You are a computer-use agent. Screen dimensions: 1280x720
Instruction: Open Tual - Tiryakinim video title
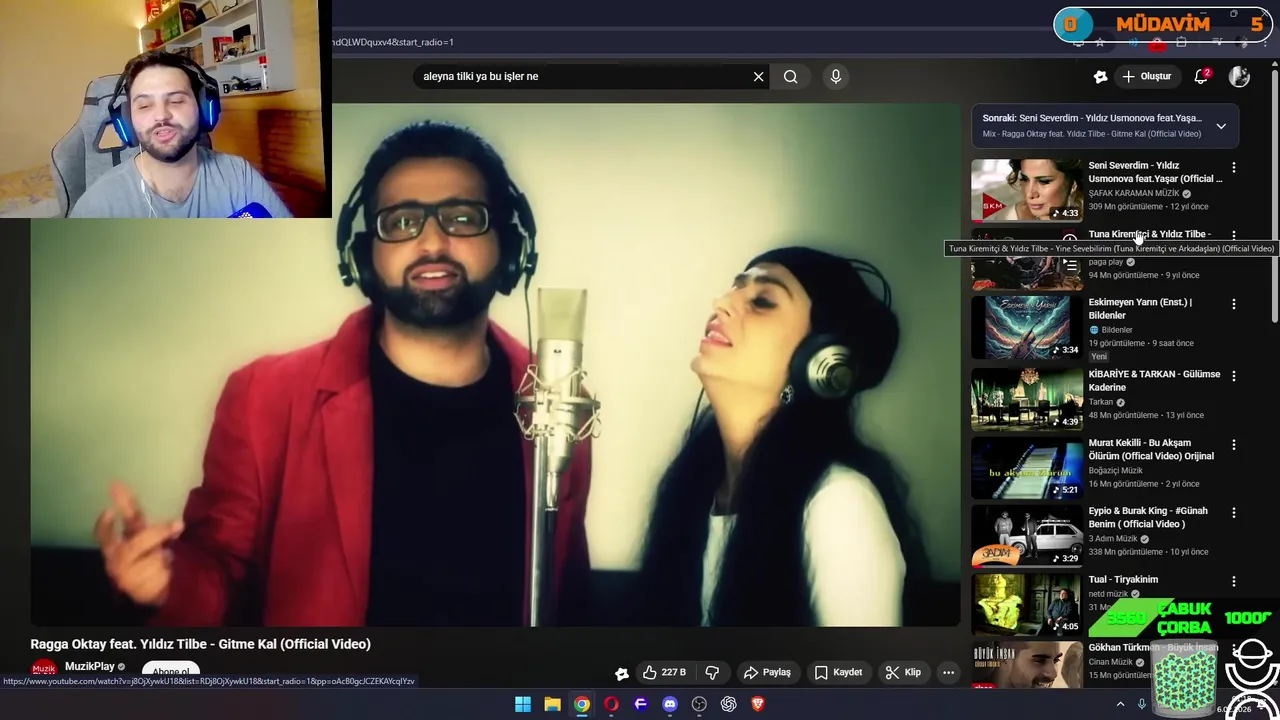click(1123, 579)
